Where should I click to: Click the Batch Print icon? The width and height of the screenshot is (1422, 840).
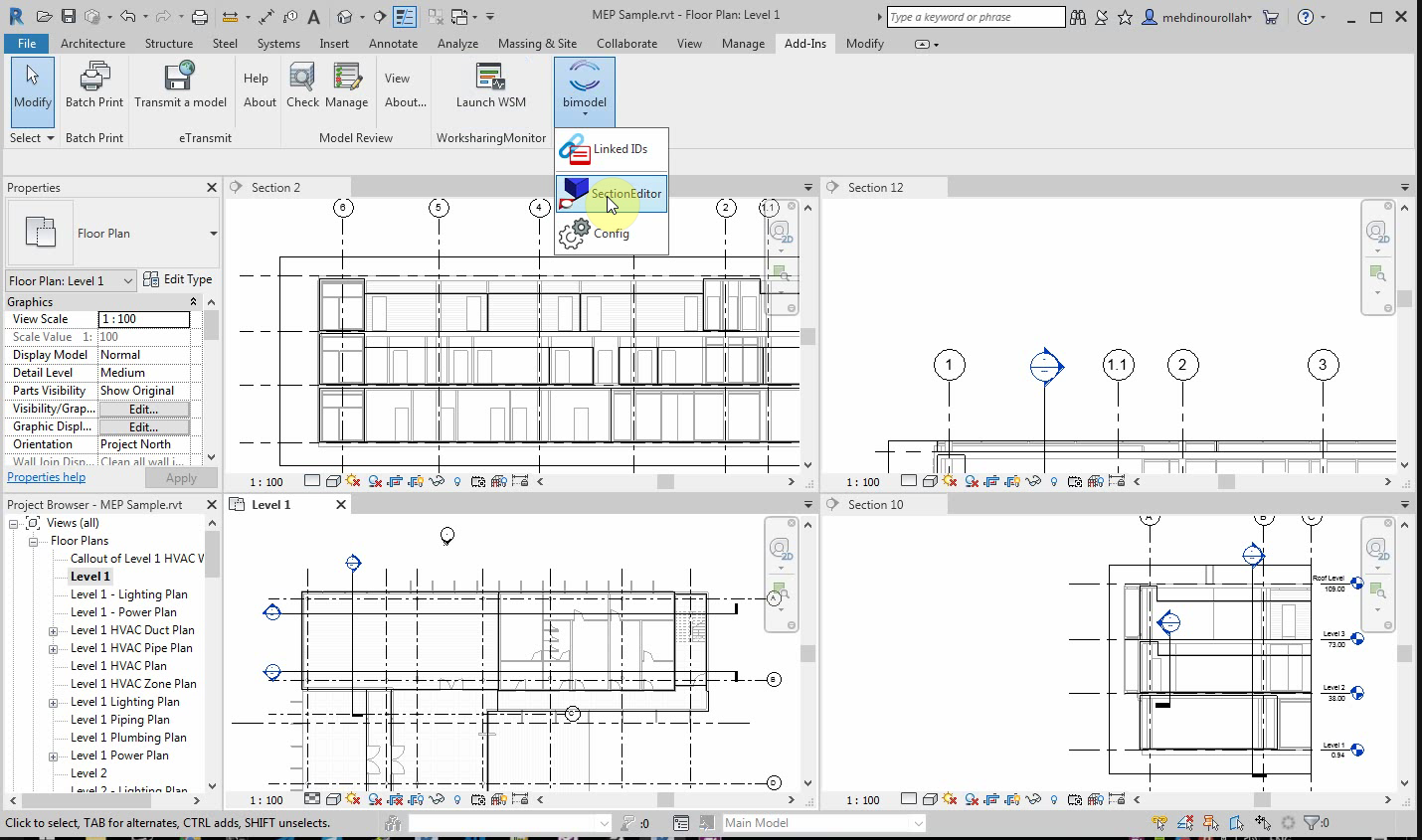pyautogui.click(x=94, y=78)
